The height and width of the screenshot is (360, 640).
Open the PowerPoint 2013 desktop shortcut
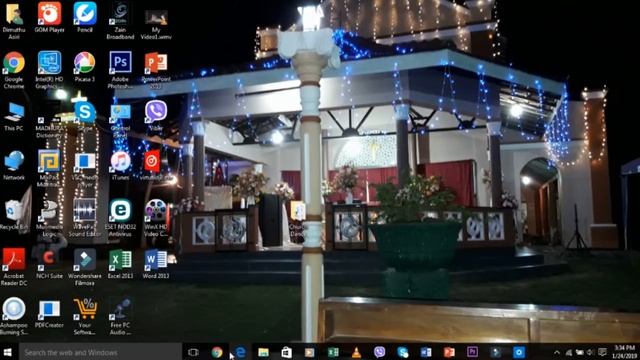point(156,70)
